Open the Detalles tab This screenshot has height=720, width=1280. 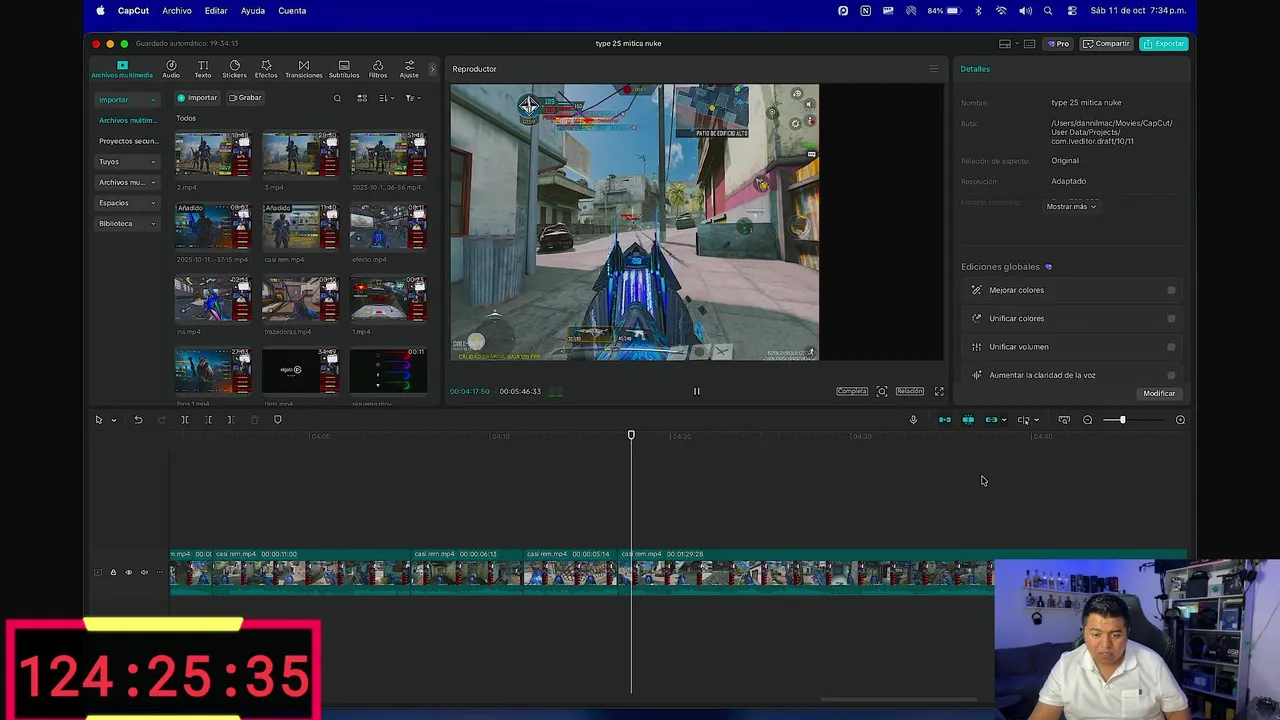coord(975,69)
